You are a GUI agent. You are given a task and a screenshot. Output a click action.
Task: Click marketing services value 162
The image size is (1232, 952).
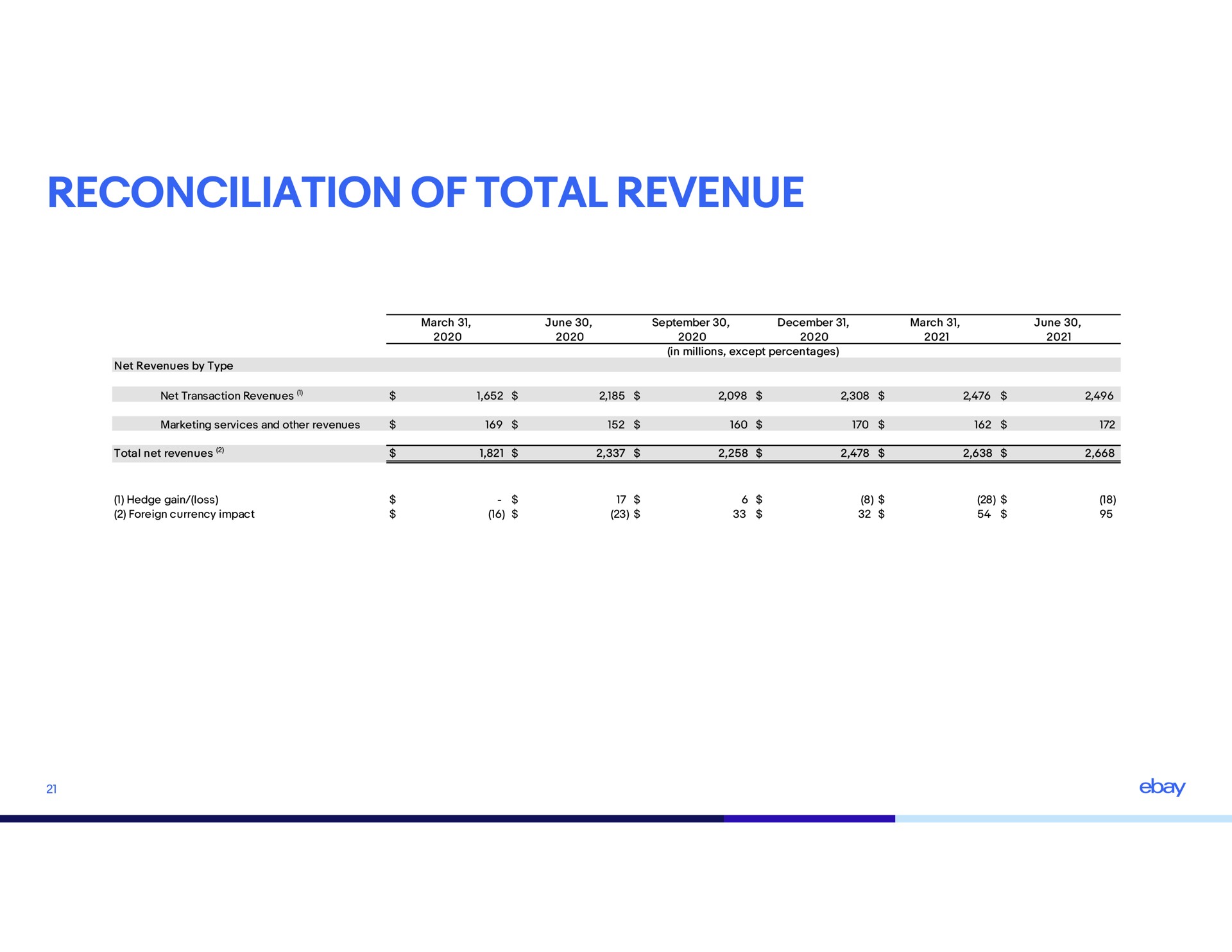pyautogui.click(x=982, y=425)
